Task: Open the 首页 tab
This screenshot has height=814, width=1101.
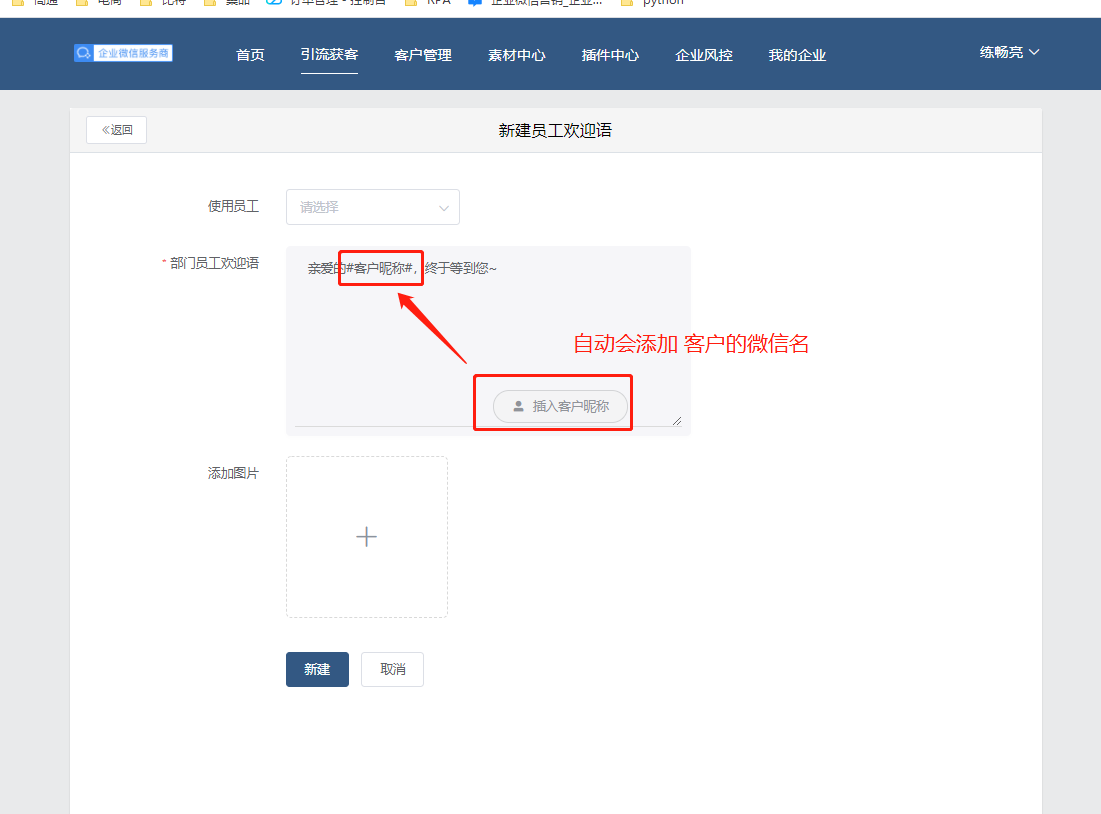Action: click(250, 55)
